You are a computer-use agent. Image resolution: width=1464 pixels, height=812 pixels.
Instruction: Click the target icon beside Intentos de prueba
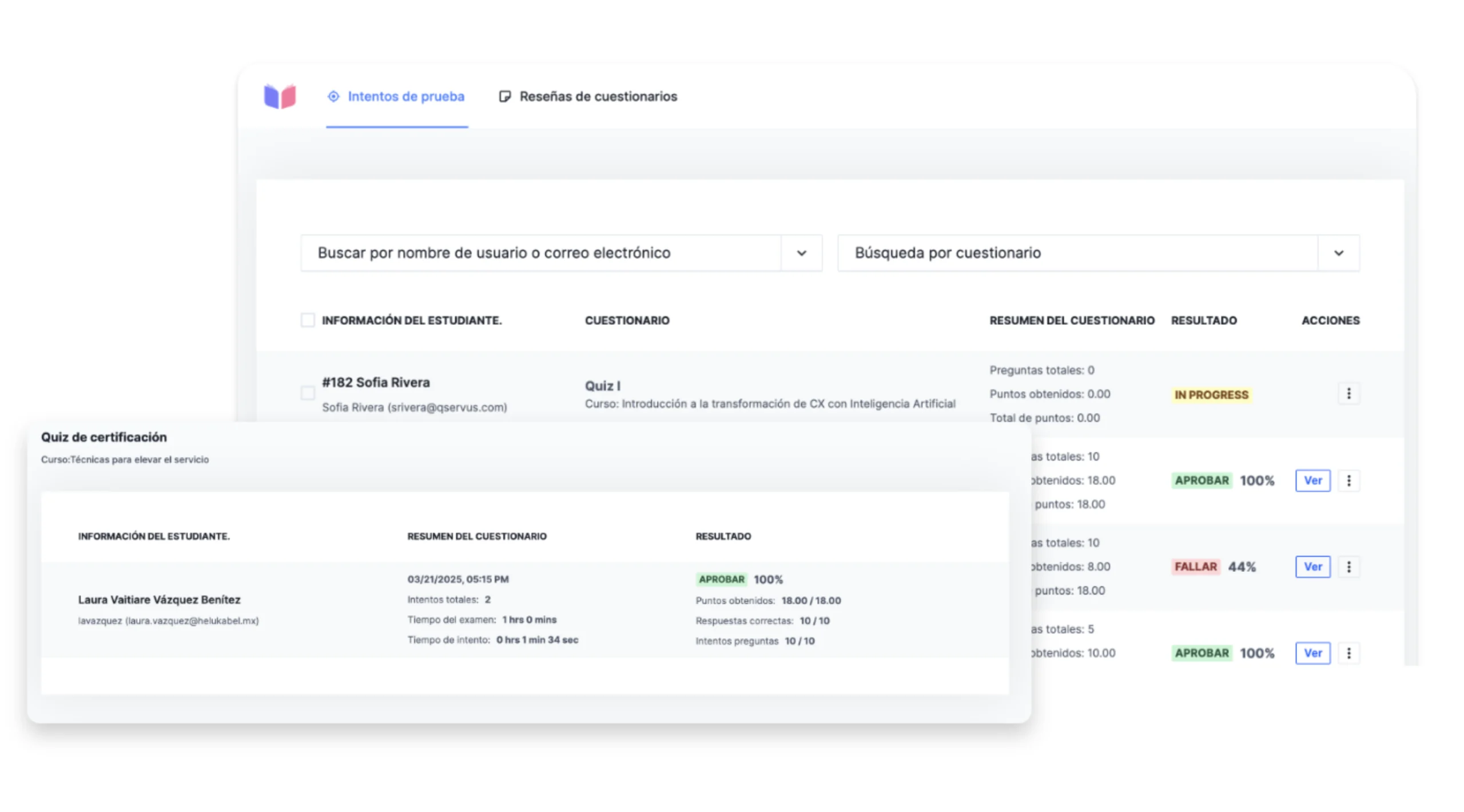click(333, 96)
